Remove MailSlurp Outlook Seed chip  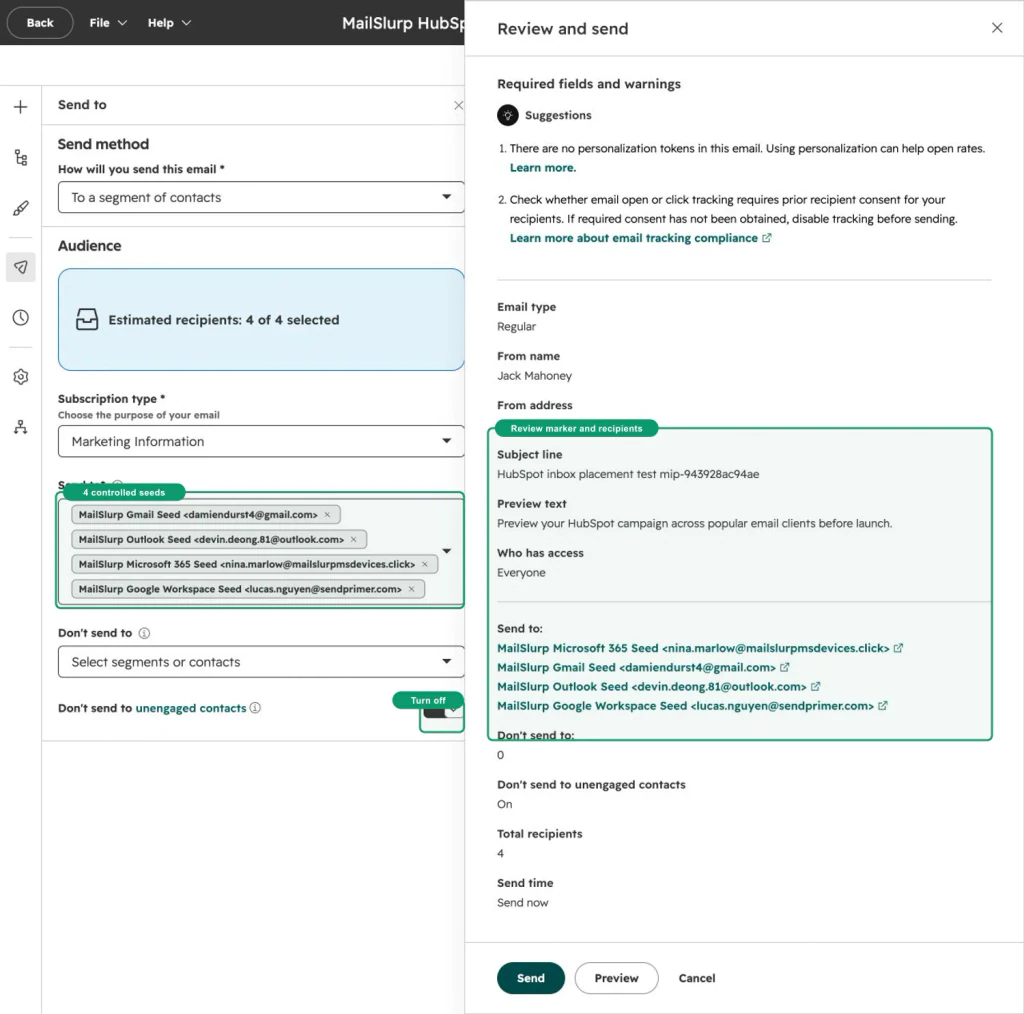(x=353, y=539)
